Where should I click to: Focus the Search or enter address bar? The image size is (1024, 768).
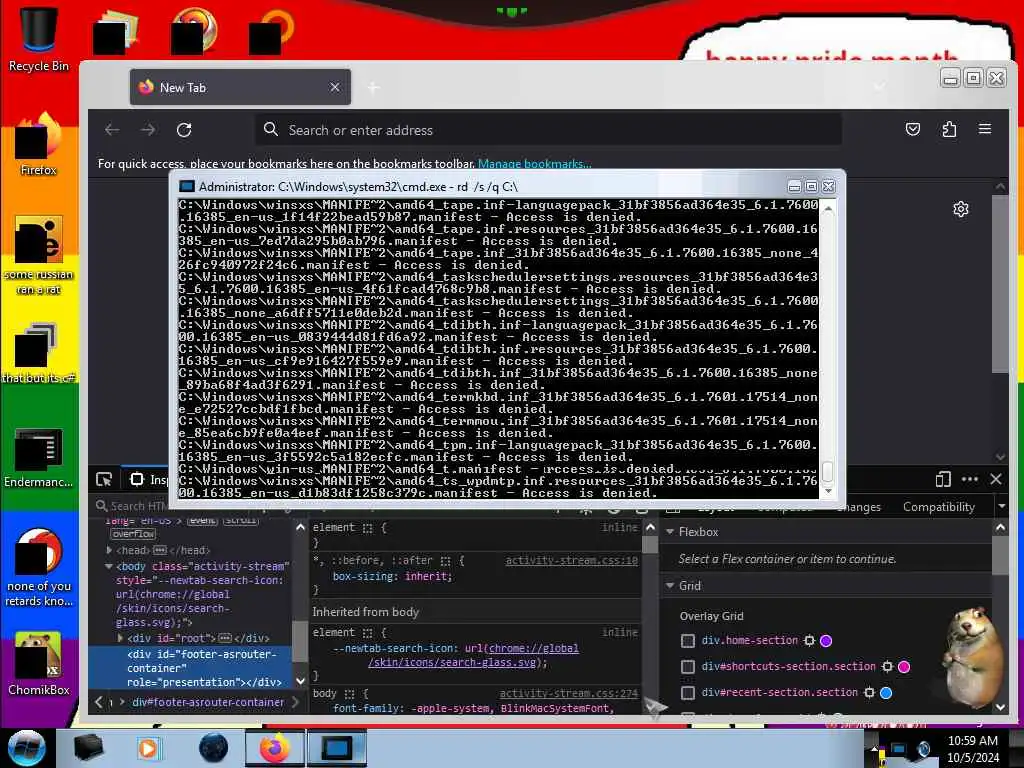click(x=549, y=130)
